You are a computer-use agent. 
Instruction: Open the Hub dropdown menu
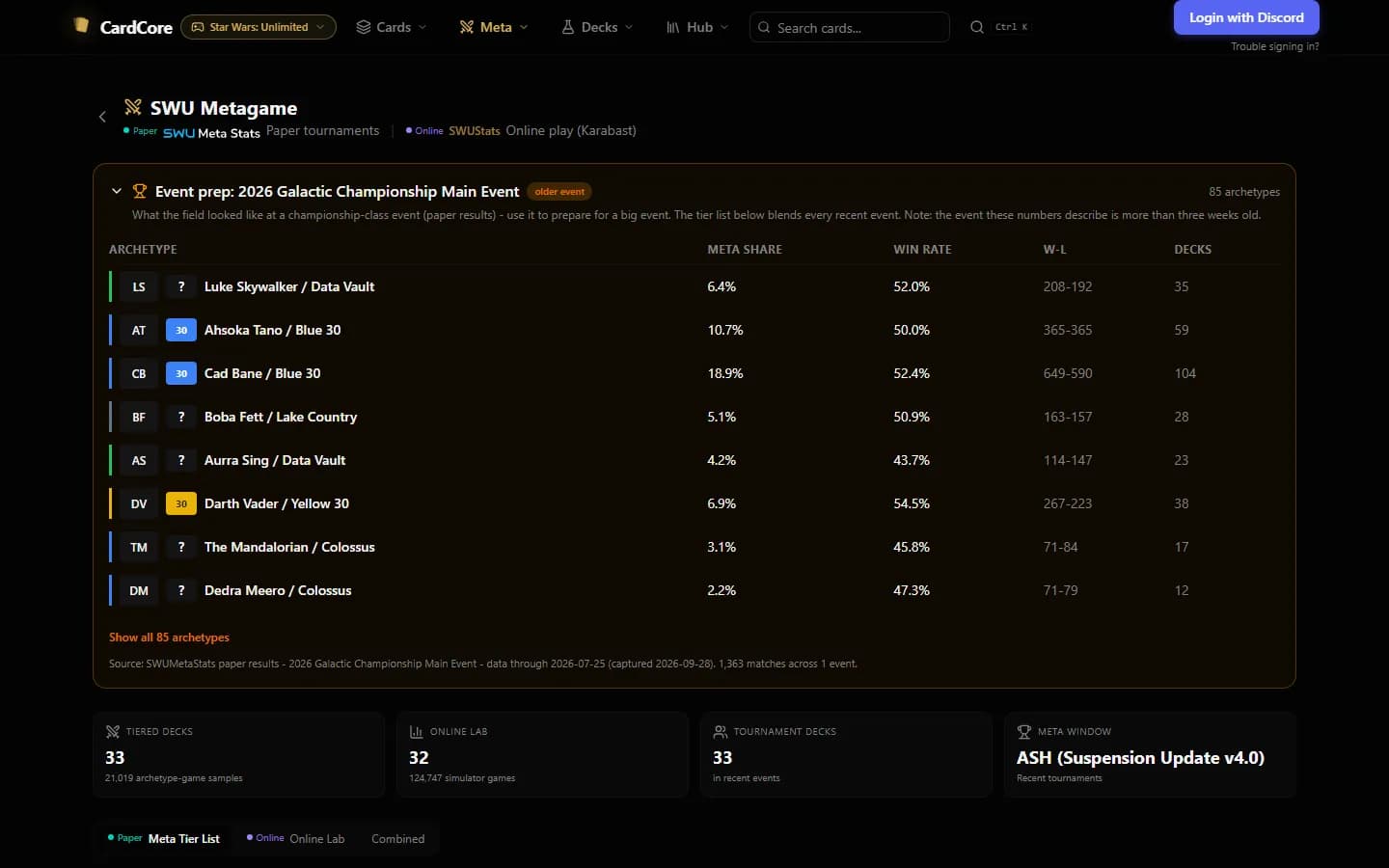[x=697, y=27]
